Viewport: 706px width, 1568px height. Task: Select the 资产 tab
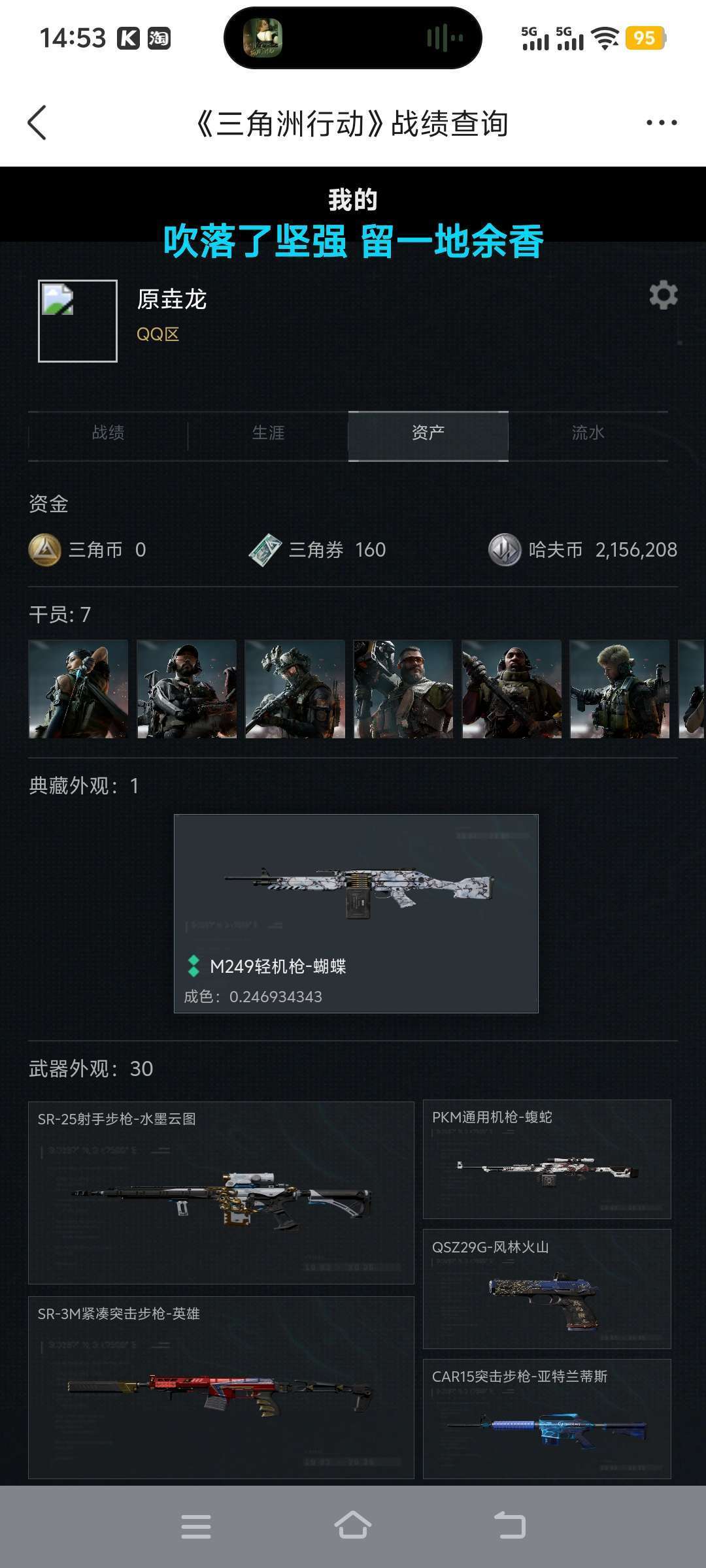428,433
